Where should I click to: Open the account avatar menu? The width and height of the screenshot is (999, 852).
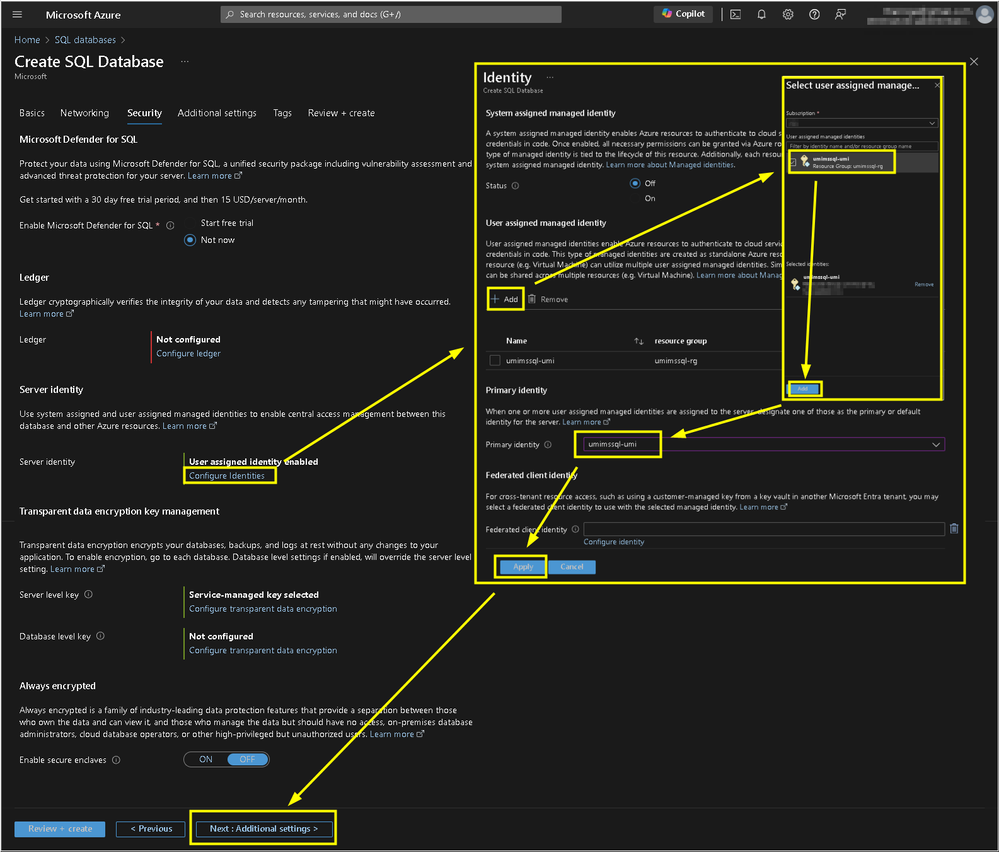pyautogui.click(x=985, y=15)
